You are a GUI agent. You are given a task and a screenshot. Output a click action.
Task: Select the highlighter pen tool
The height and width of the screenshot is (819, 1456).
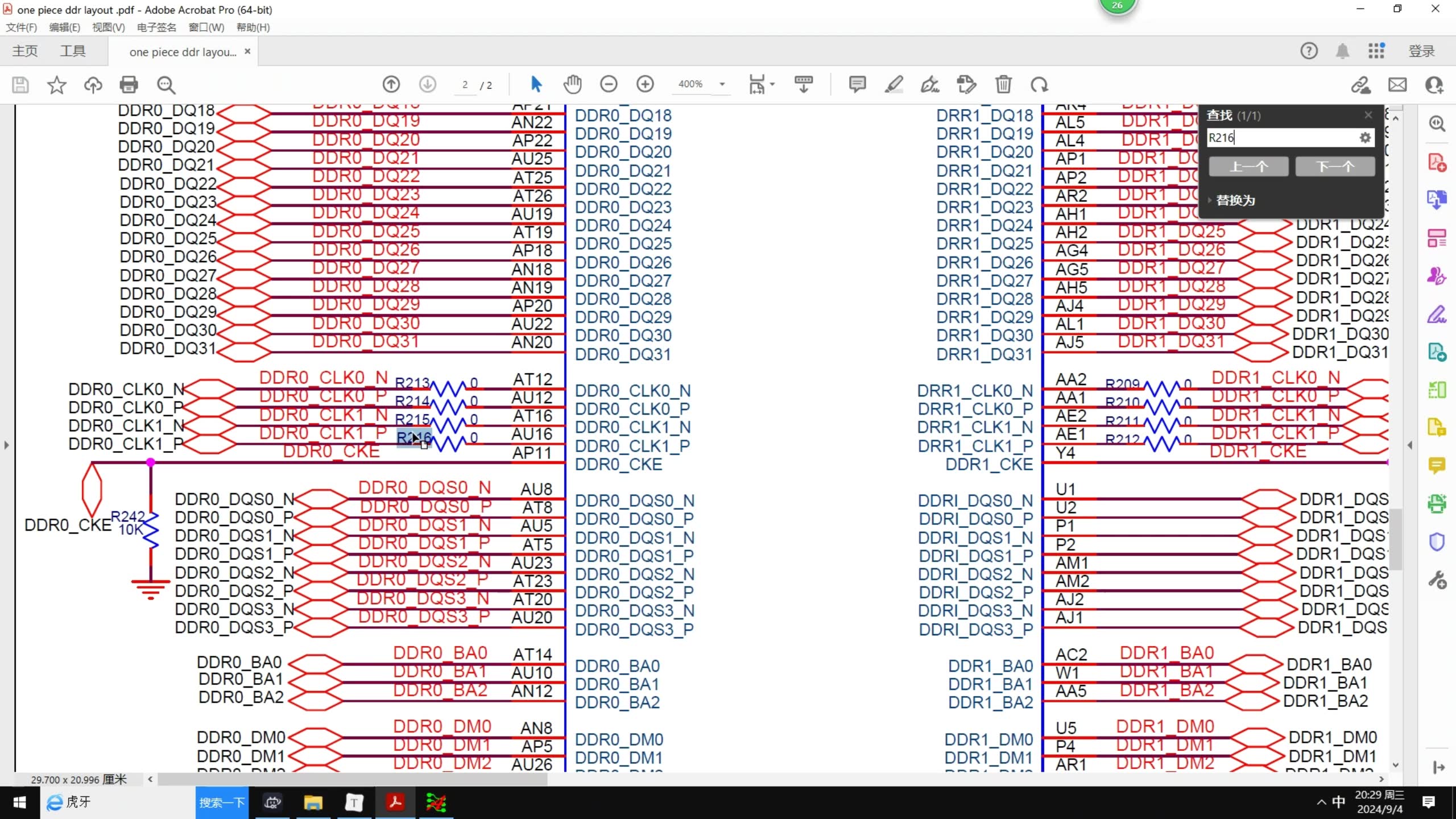pyautogui.click(x=894, y=85)
